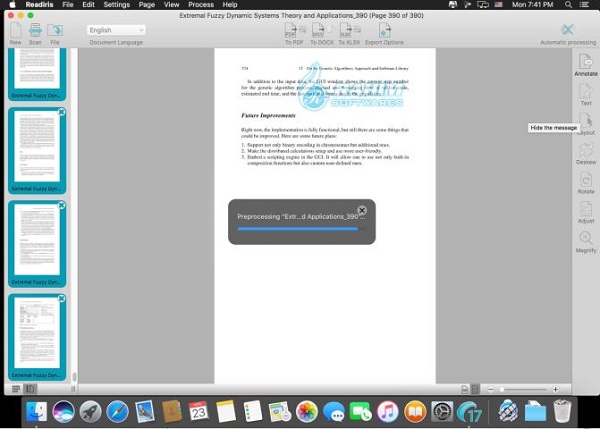This screenshot has width=600, height=429.
Task: Open the Trash in the dock
Action: point(562,412)
